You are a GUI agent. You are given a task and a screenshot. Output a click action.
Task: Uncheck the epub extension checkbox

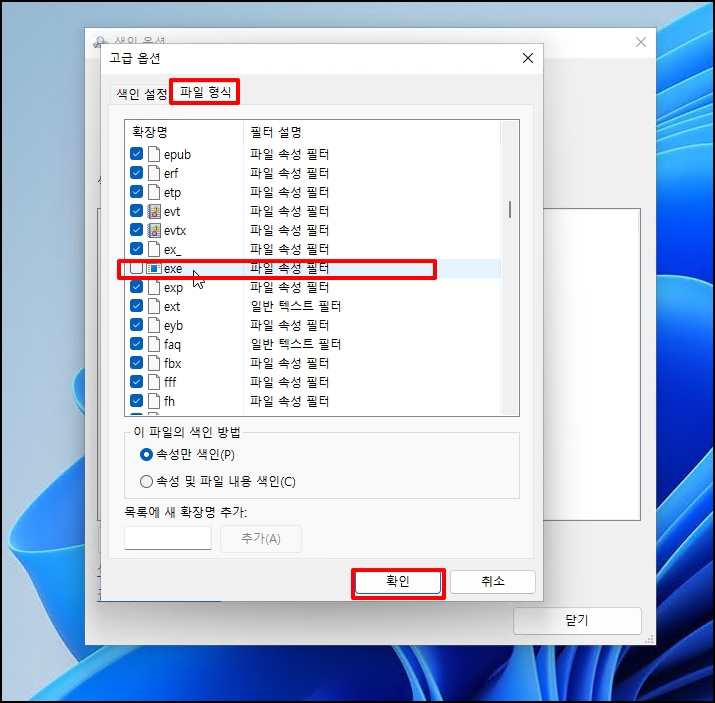click(x=136, y=154)
